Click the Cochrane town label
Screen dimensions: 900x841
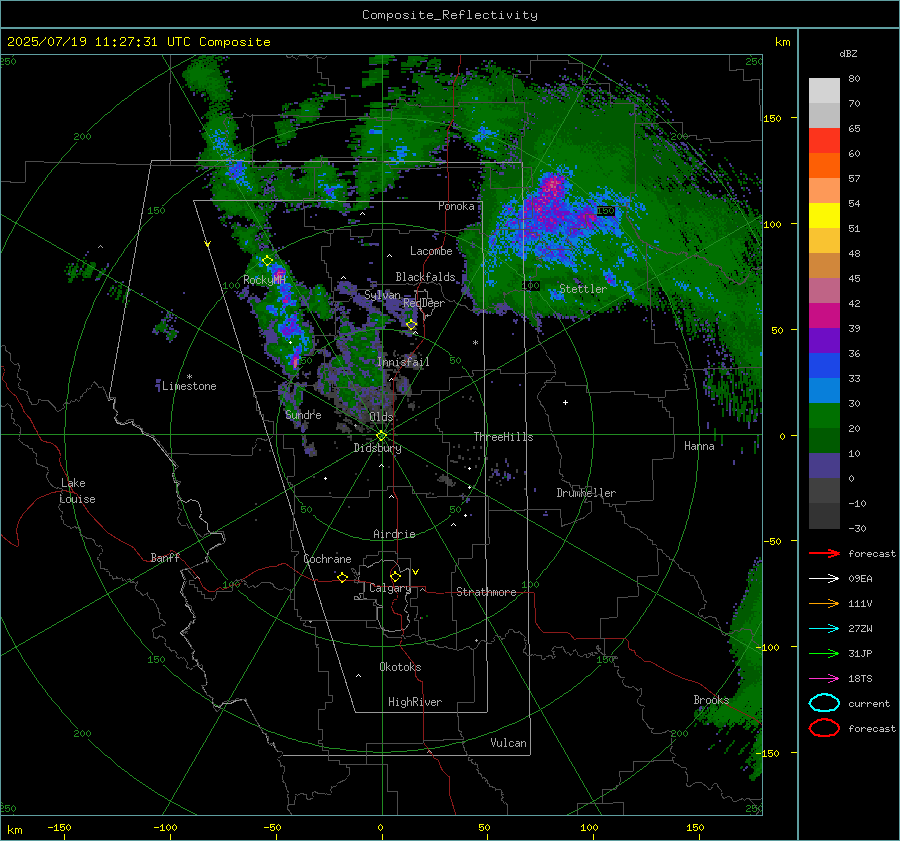coord(327,559)
